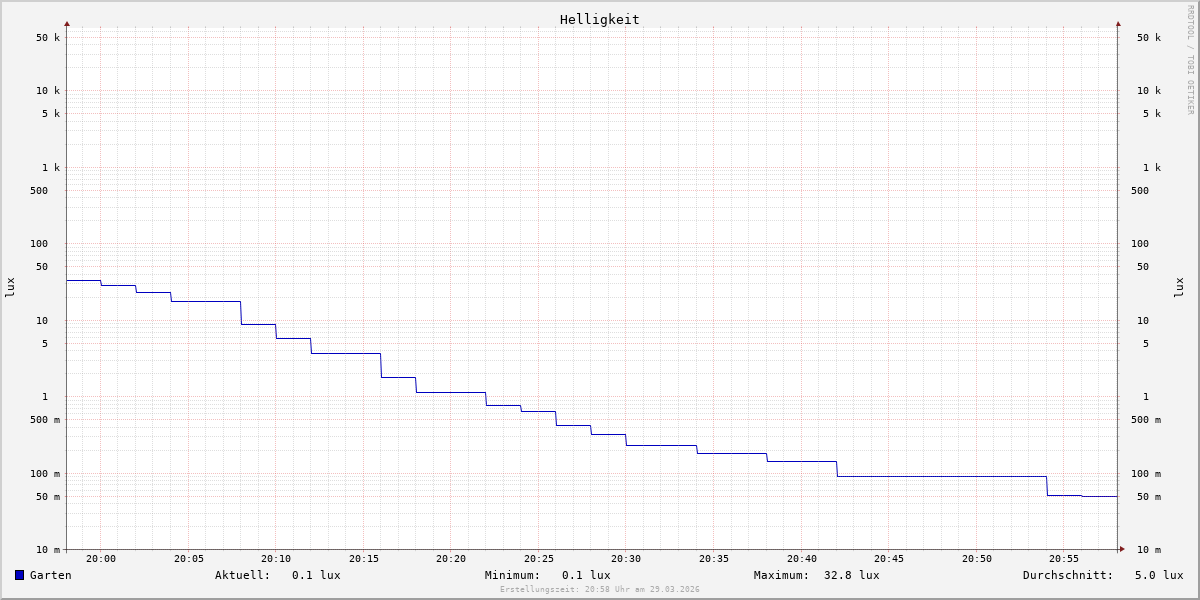Click the '20:05' time axis label
The width and height of the screenshot is (1200, 600).
tap(189, 559)
